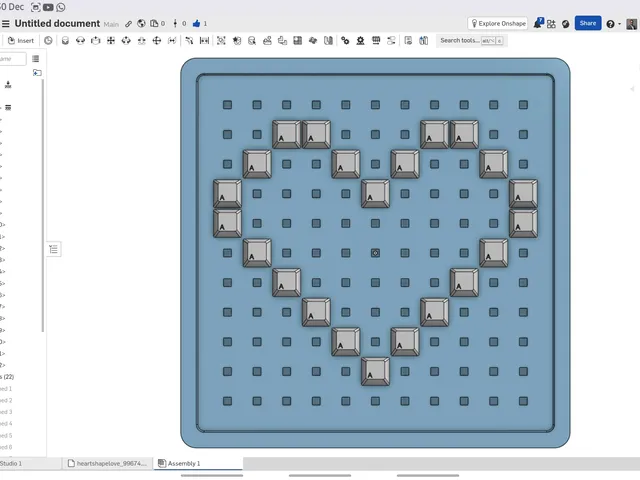Click the filter by name field
Screen dimensions: 640x480
coord(12,59)
